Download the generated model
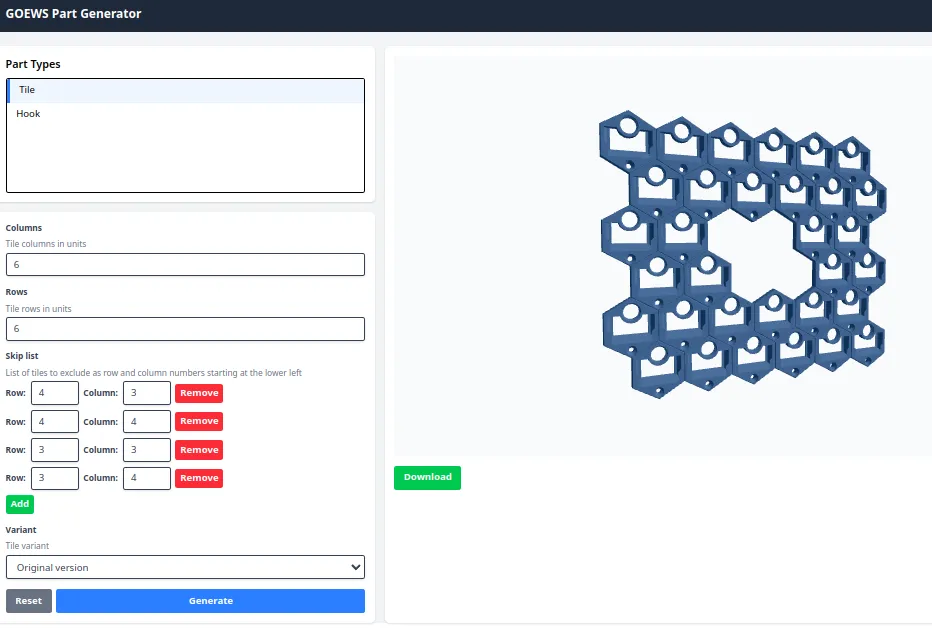Viewport: 932px width, 641px height. click(x=427, y=477)
